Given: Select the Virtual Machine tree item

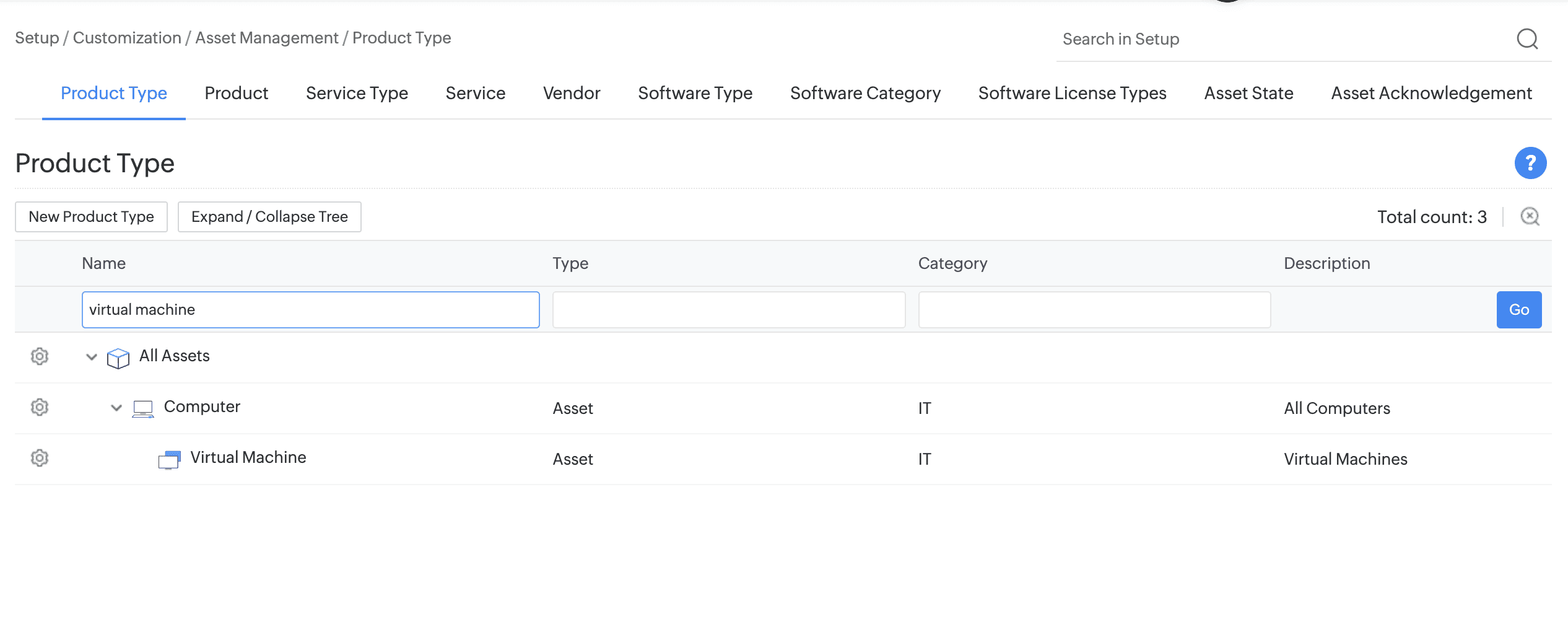Looking at the screenshot, I should 248,457.
